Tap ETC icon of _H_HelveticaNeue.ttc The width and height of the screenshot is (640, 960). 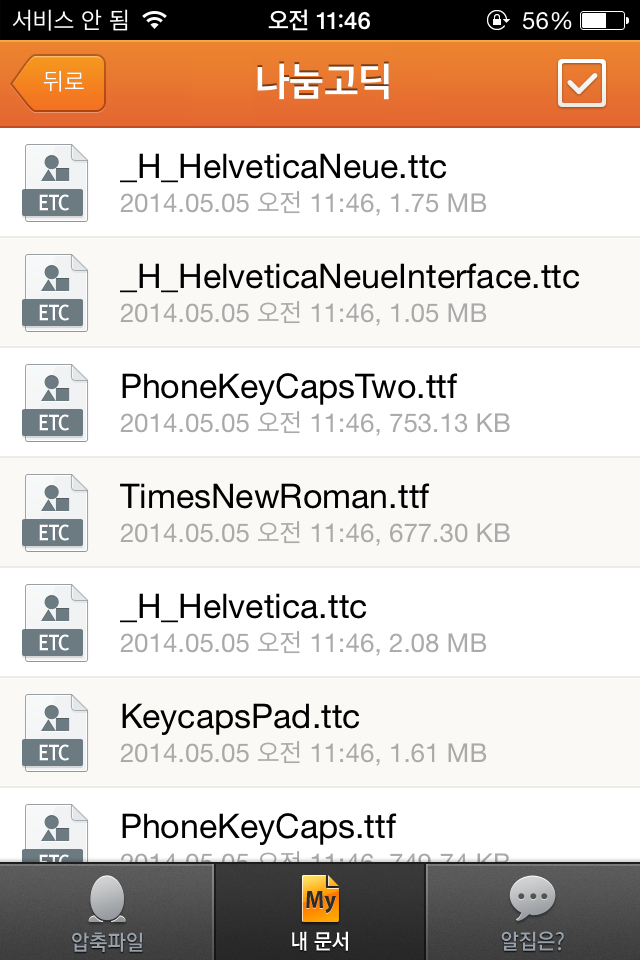55,183
